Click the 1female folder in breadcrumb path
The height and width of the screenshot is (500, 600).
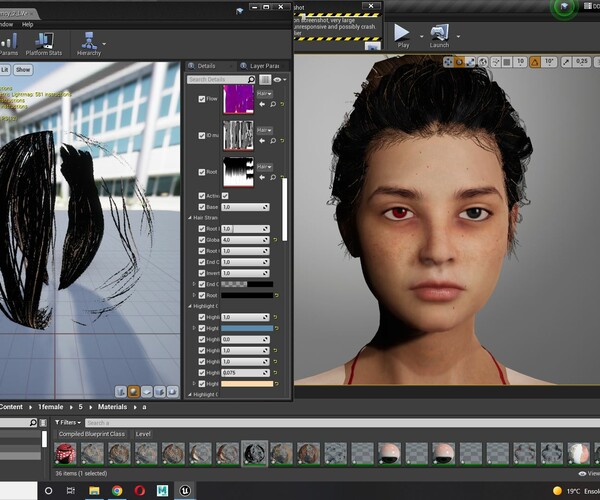51,407
